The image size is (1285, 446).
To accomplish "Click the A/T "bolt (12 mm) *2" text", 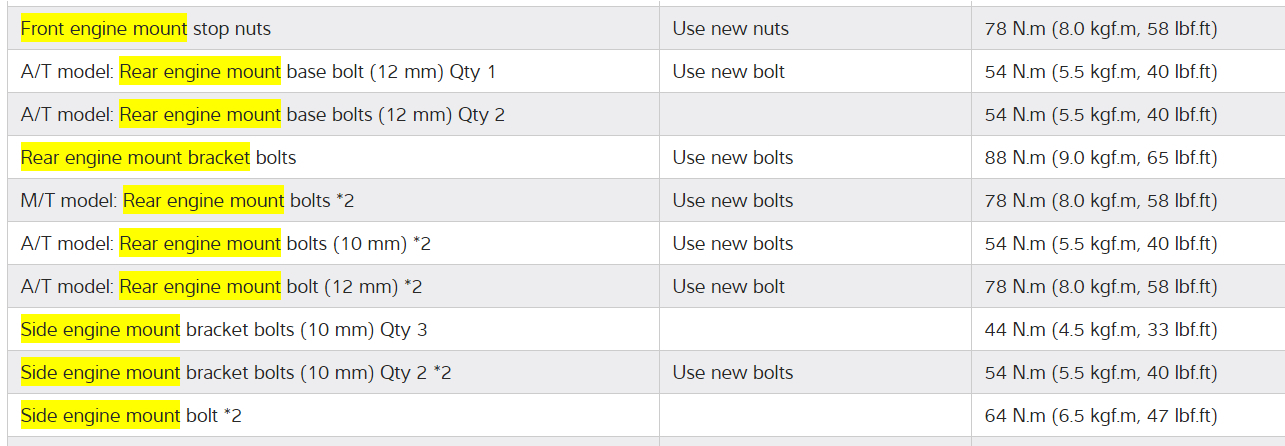I will tap(354, 287).
